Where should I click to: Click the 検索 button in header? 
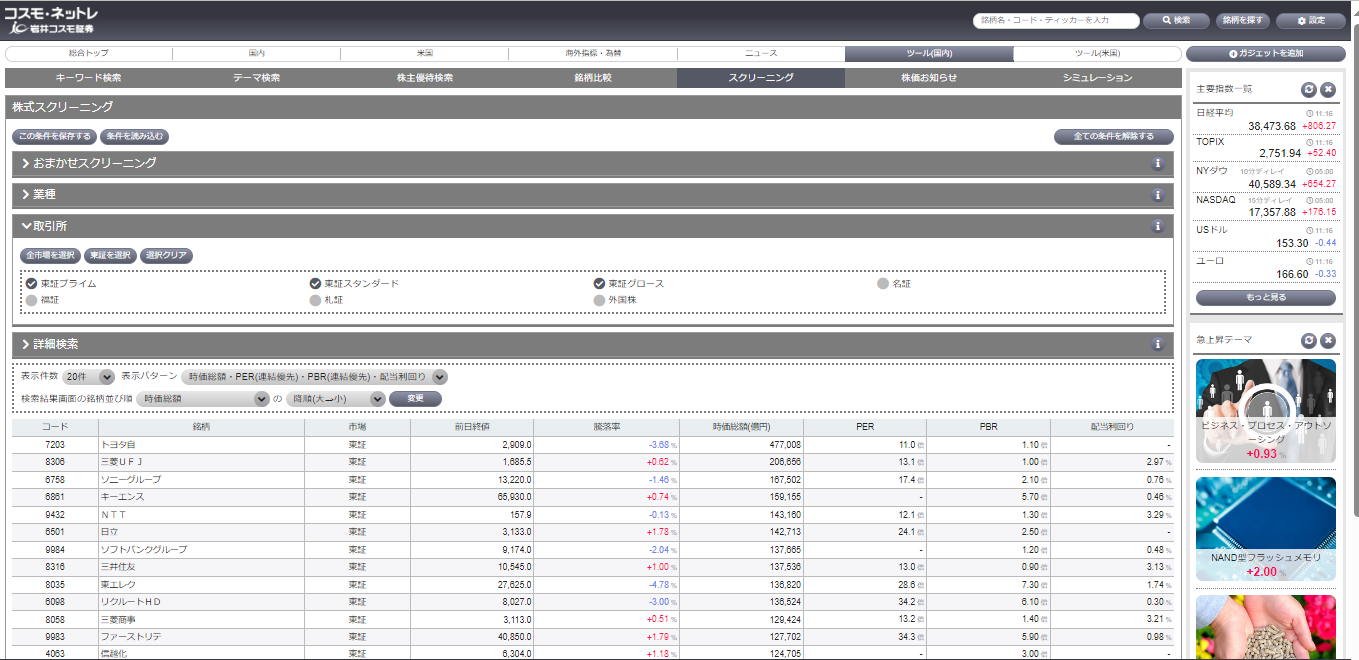pyautogui.click(x=1175, y=20)
